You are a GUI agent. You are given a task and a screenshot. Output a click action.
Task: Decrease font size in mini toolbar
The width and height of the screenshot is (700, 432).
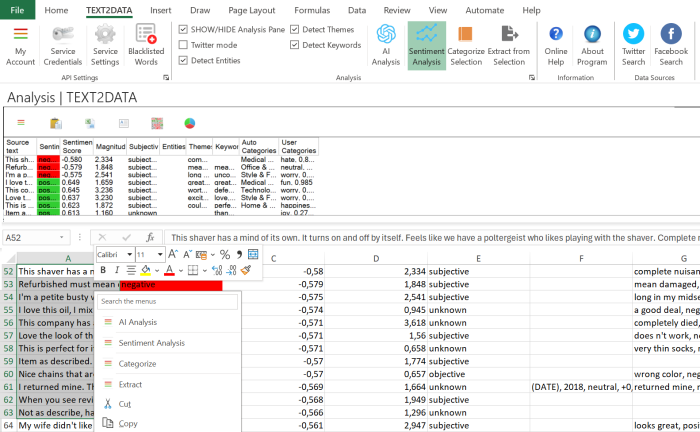pos(187,254)
